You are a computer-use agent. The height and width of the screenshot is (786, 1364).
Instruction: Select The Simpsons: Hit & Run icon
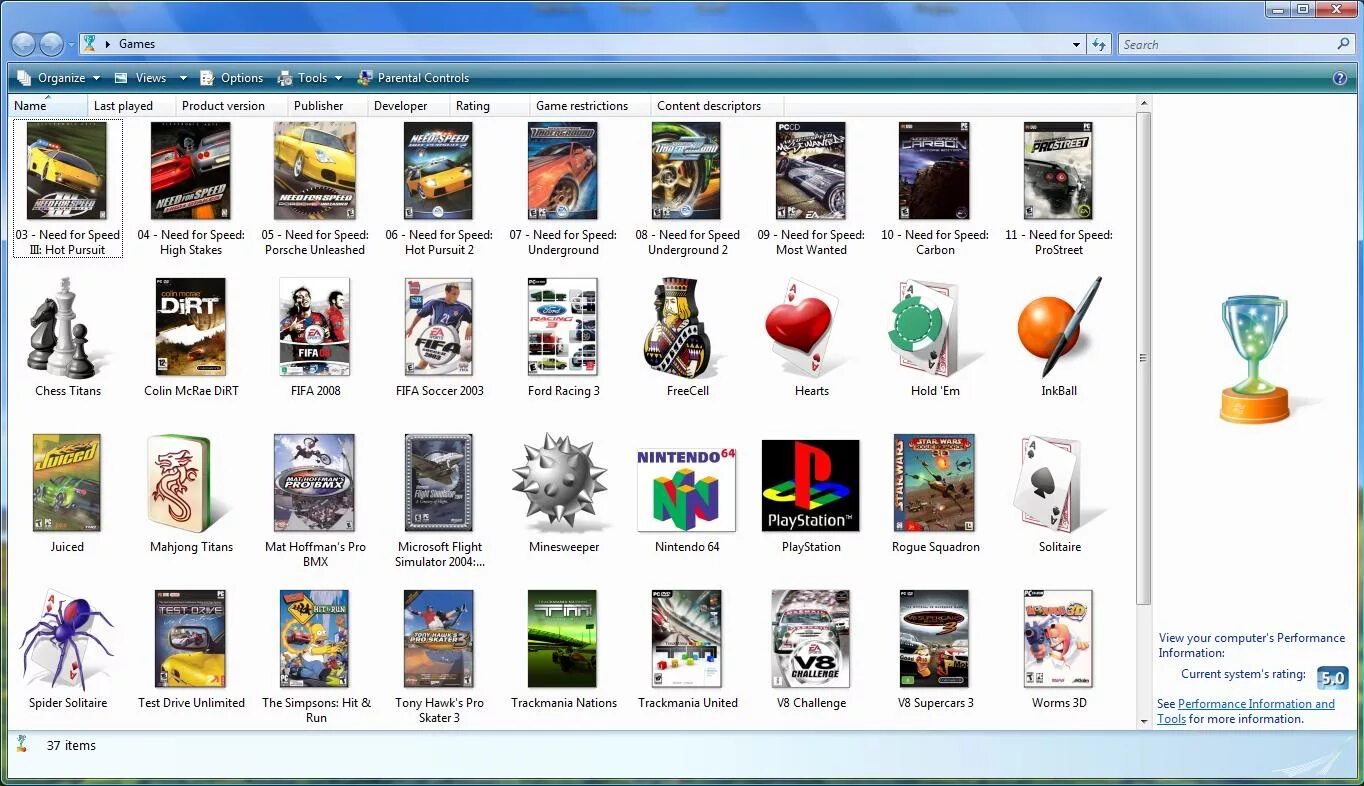(x=315, y=639)
